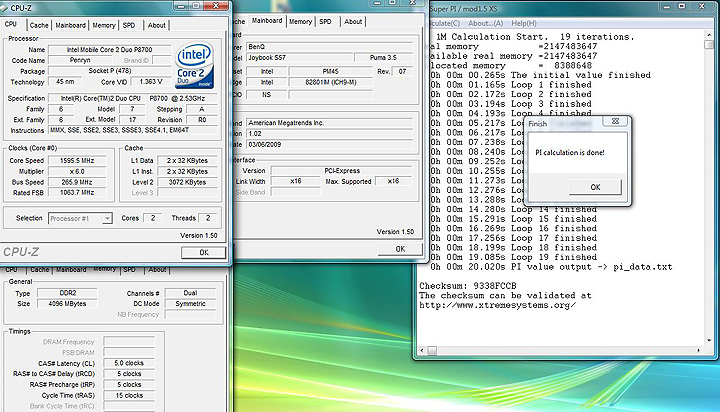Select SPD tab in the BenQ mainboard window
The height and width of the screenshot is (412, 720).
click(x=326, y=20)
